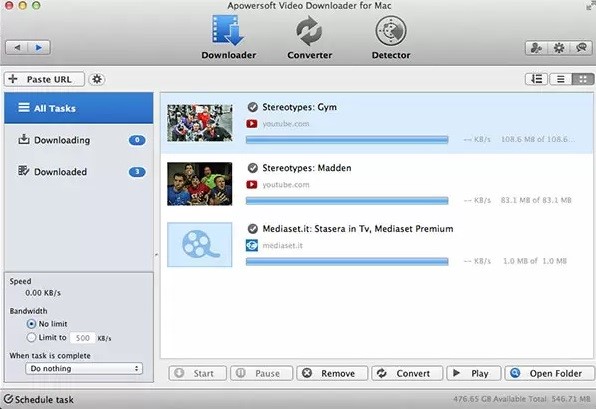
Task: Click the Stereotypes: Madden title text
Action: 307,168
